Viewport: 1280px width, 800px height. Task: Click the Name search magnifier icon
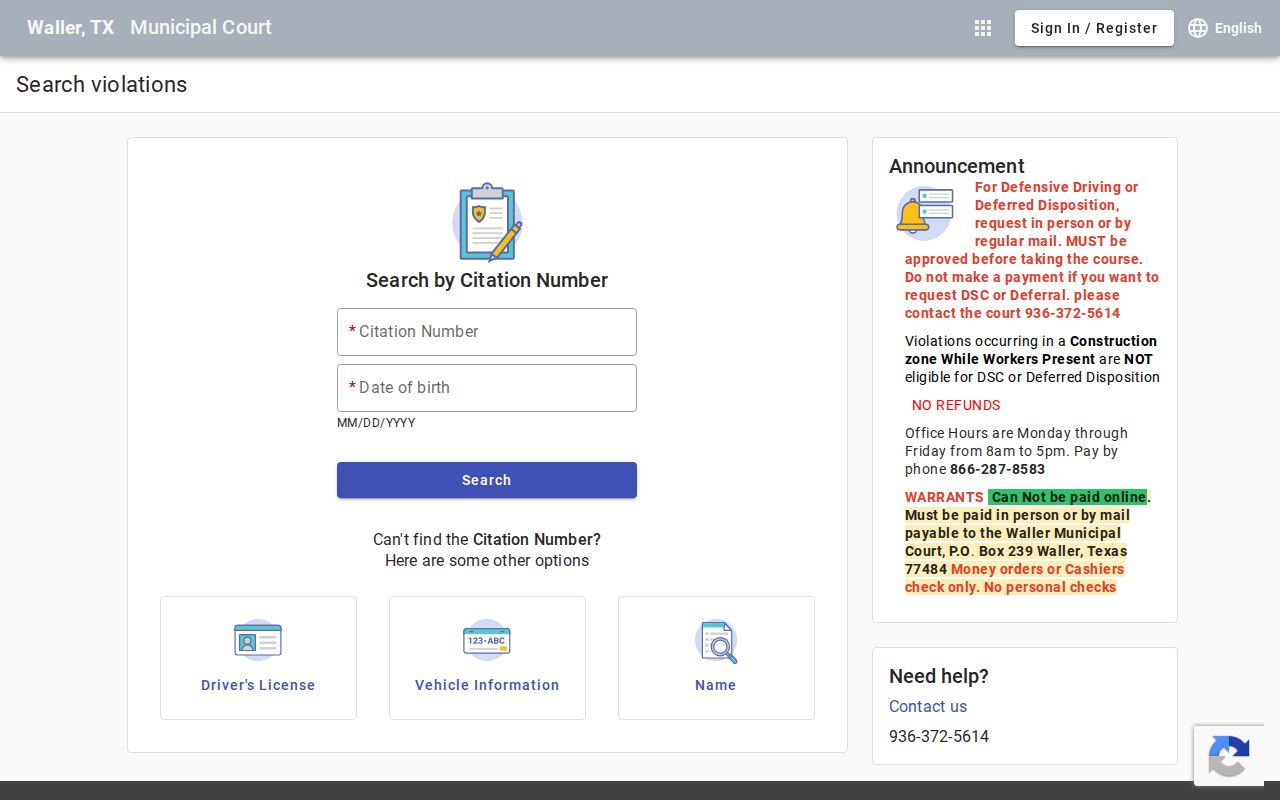(x=716, y=641)
